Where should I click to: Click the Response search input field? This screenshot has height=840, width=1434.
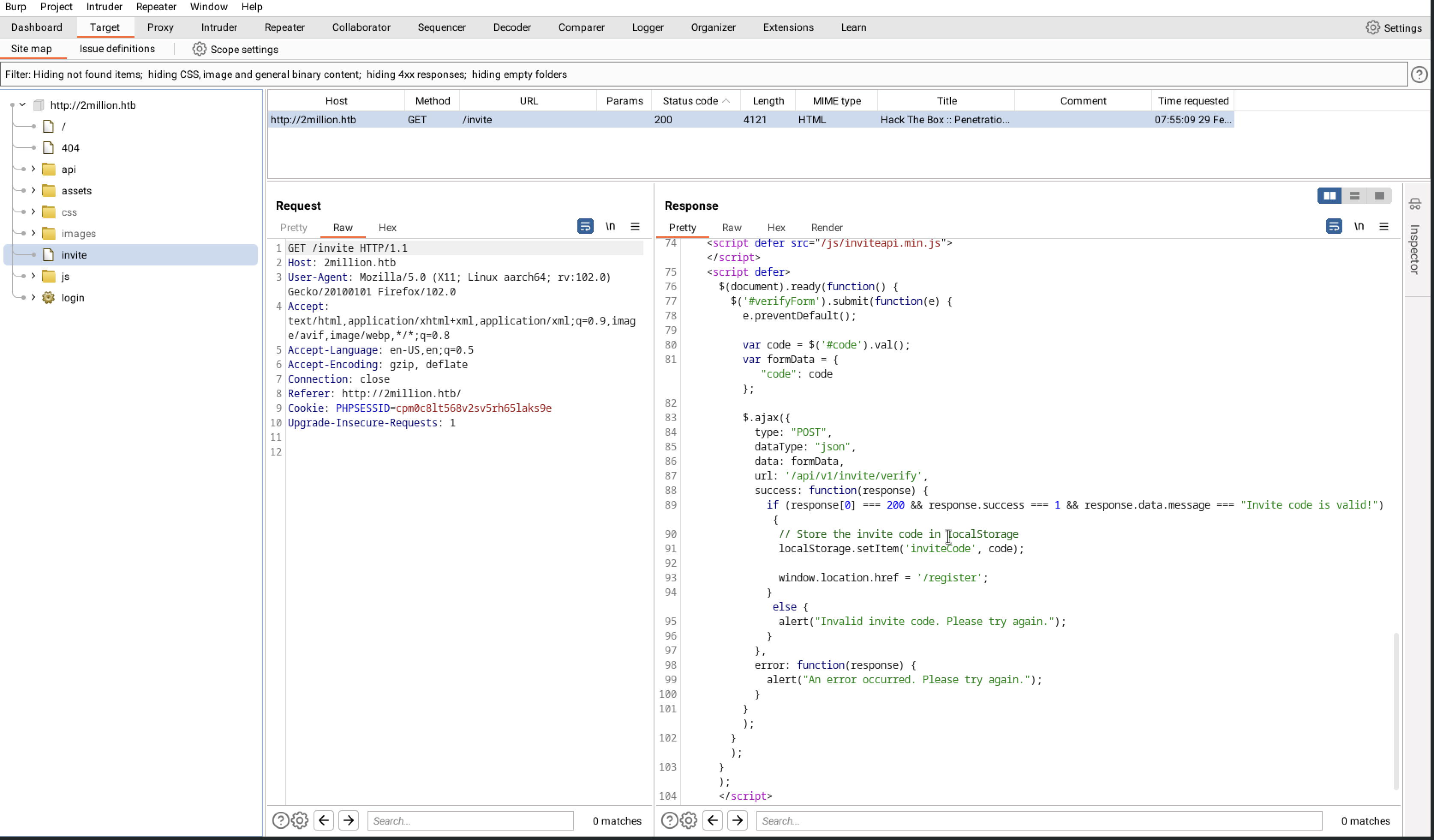pyautogui.click(x=1039, y=821)
